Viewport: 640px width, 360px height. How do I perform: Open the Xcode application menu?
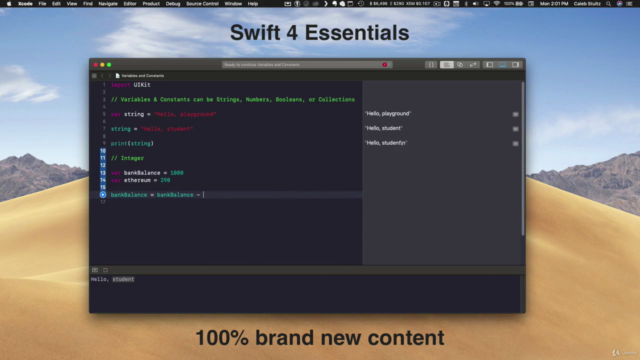point(25,4)
